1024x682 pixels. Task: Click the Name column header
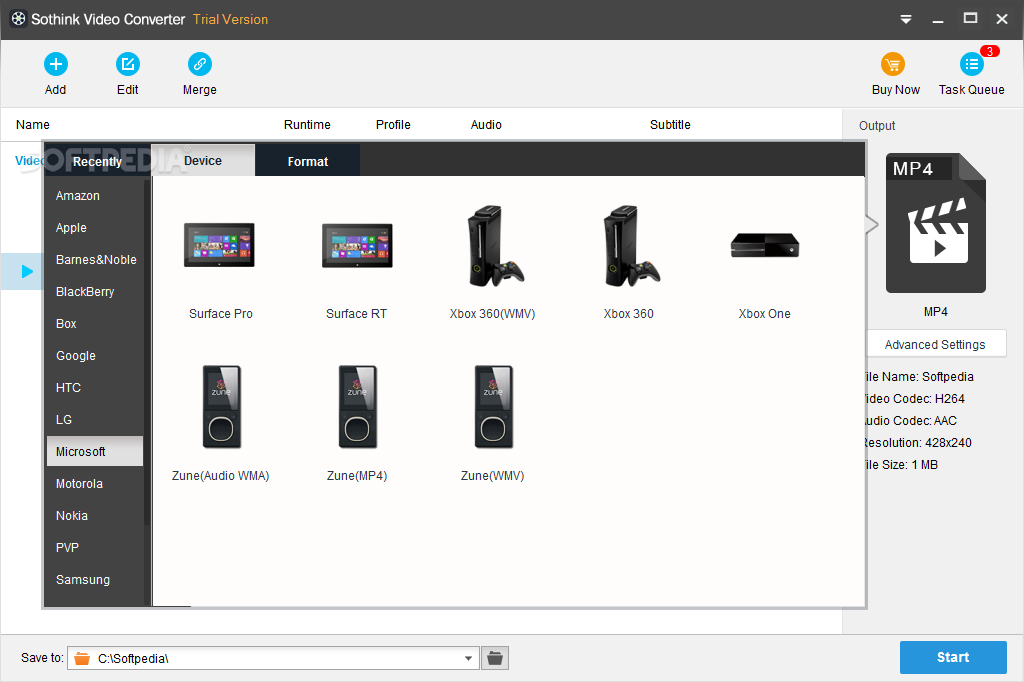(x=33, y=125)
